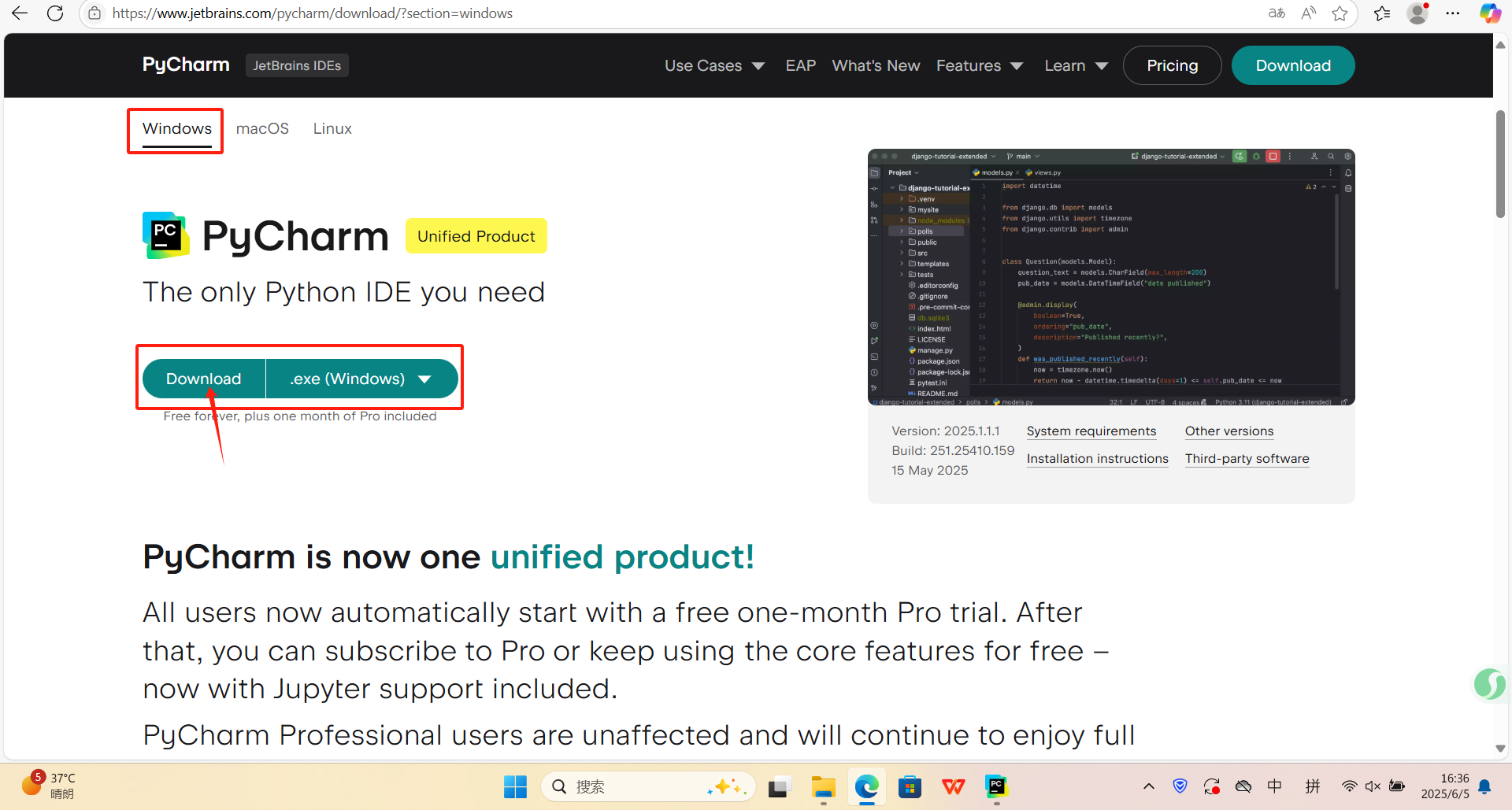Image resolution: width=1512 pixels, height=810 pixels.
Task: Open the clock showing 16:36
Action: coord(1445,786)
